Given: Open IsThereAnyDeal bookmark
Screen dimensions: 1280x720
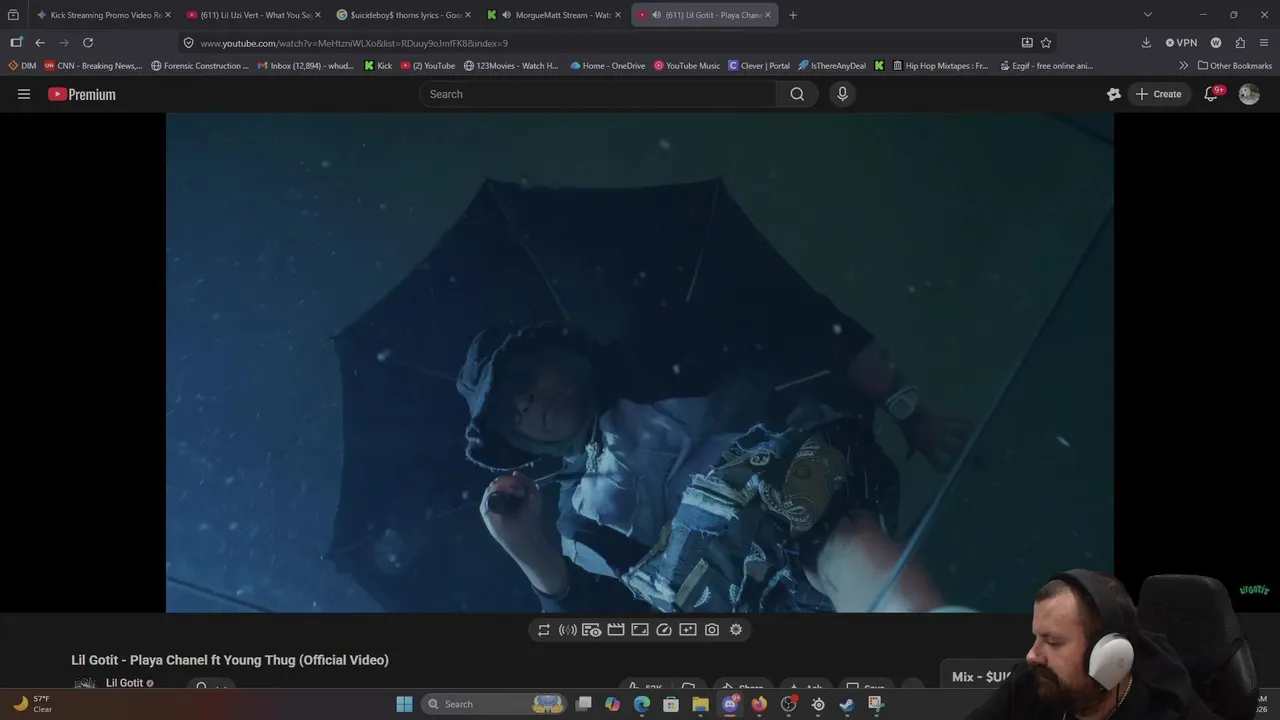Looking at the screenshot, I should 832,66.
